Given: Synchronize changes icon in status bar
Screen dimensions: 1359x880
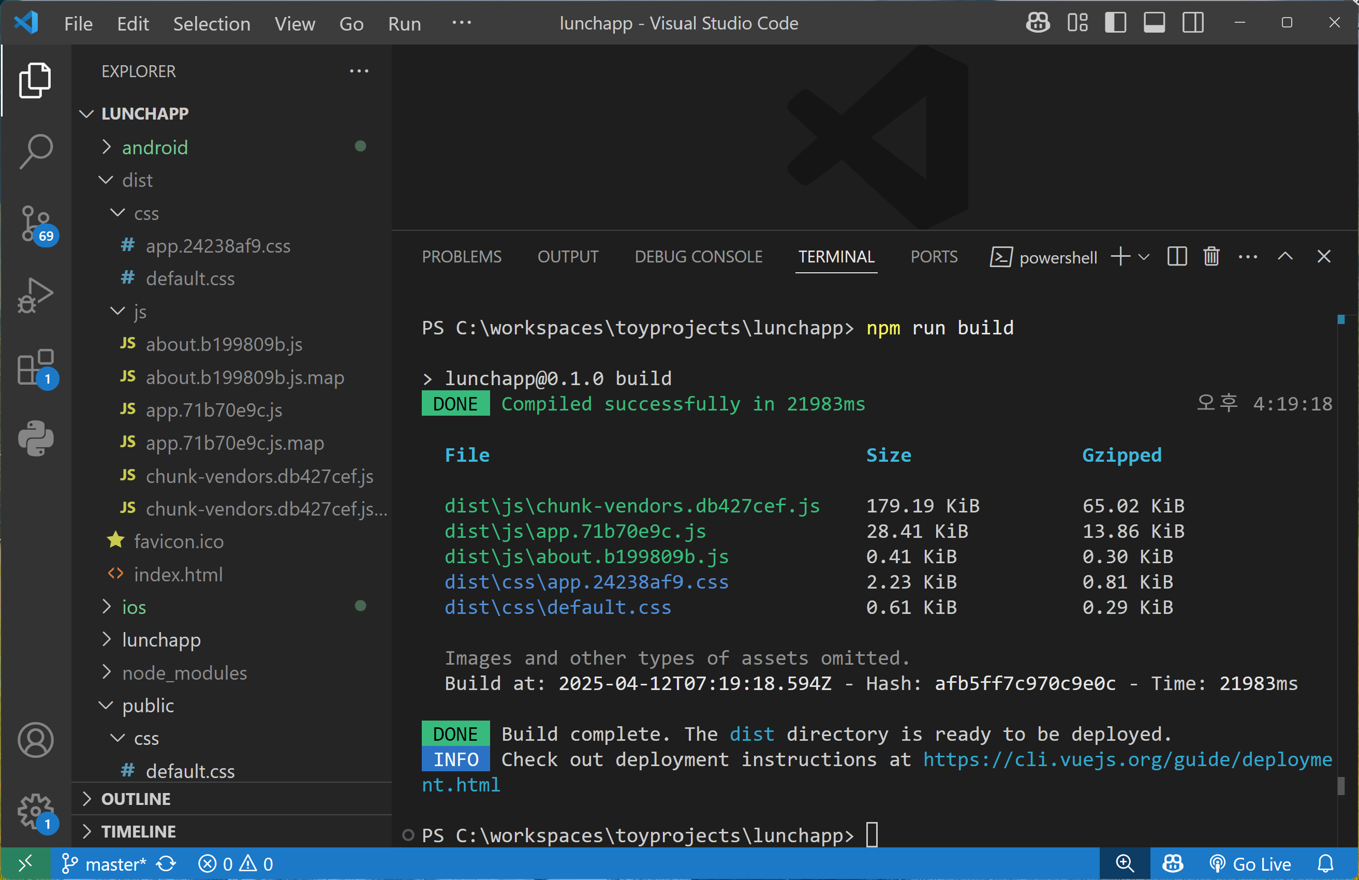Looking at the screenshot, I should (166, 863).
